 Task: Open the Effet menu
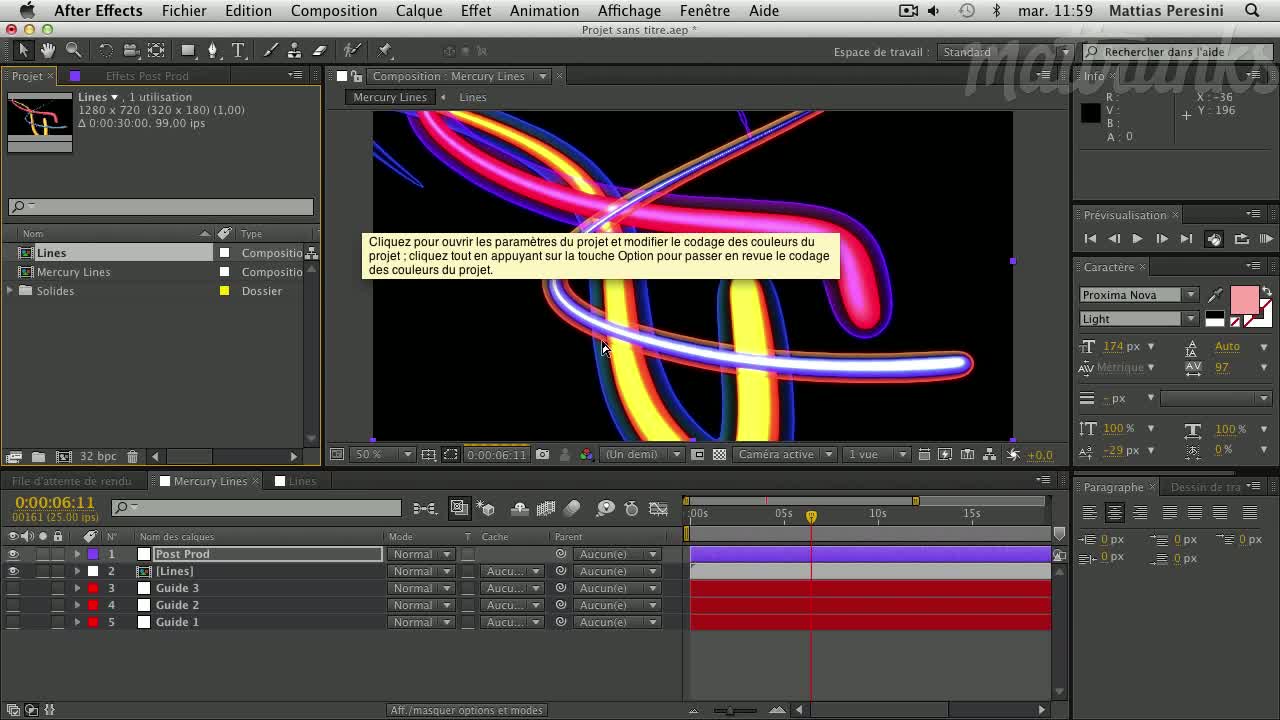[476, 10]
